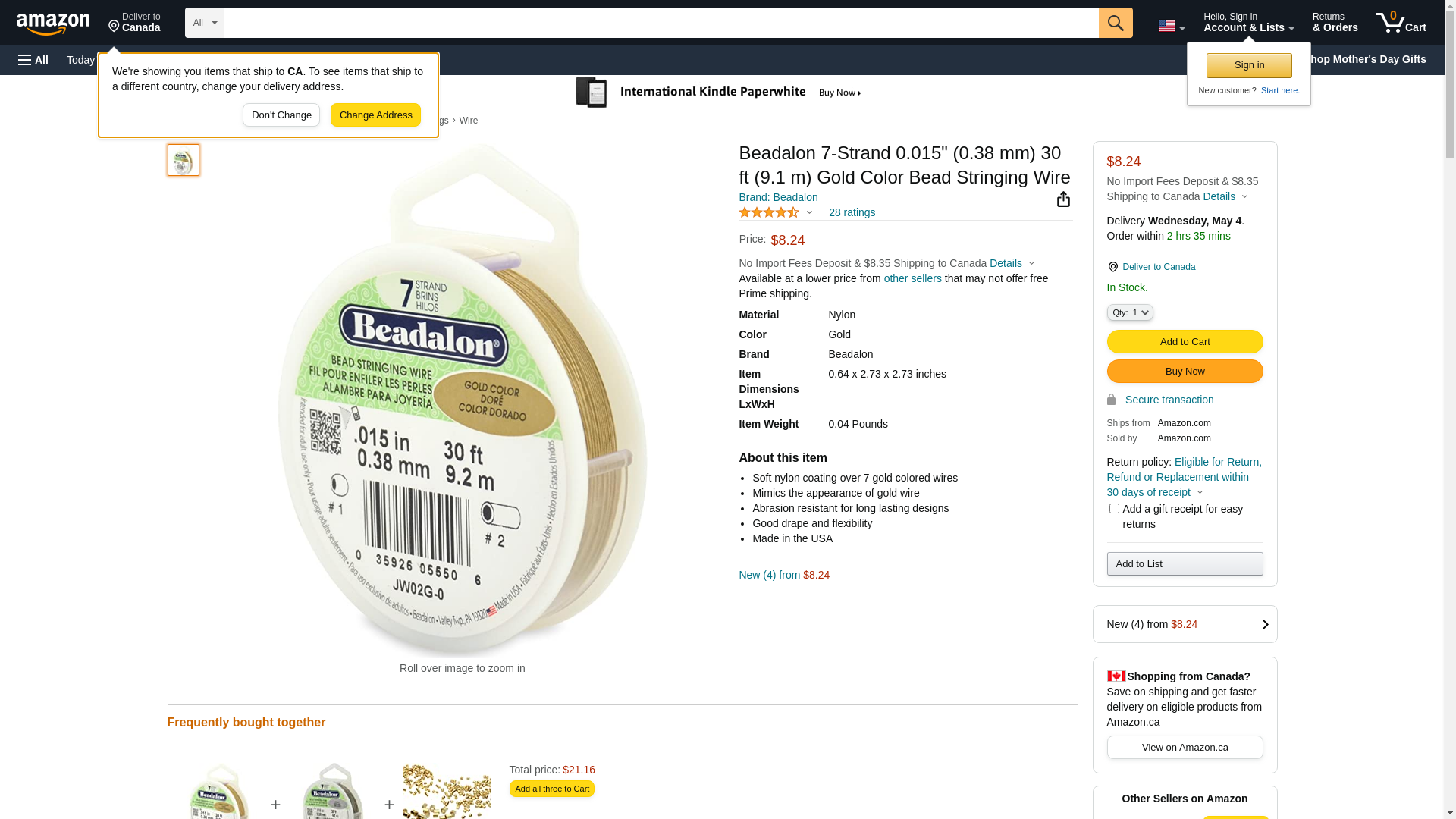
Task: Open the cart icon
Action: coord(1401,23)
